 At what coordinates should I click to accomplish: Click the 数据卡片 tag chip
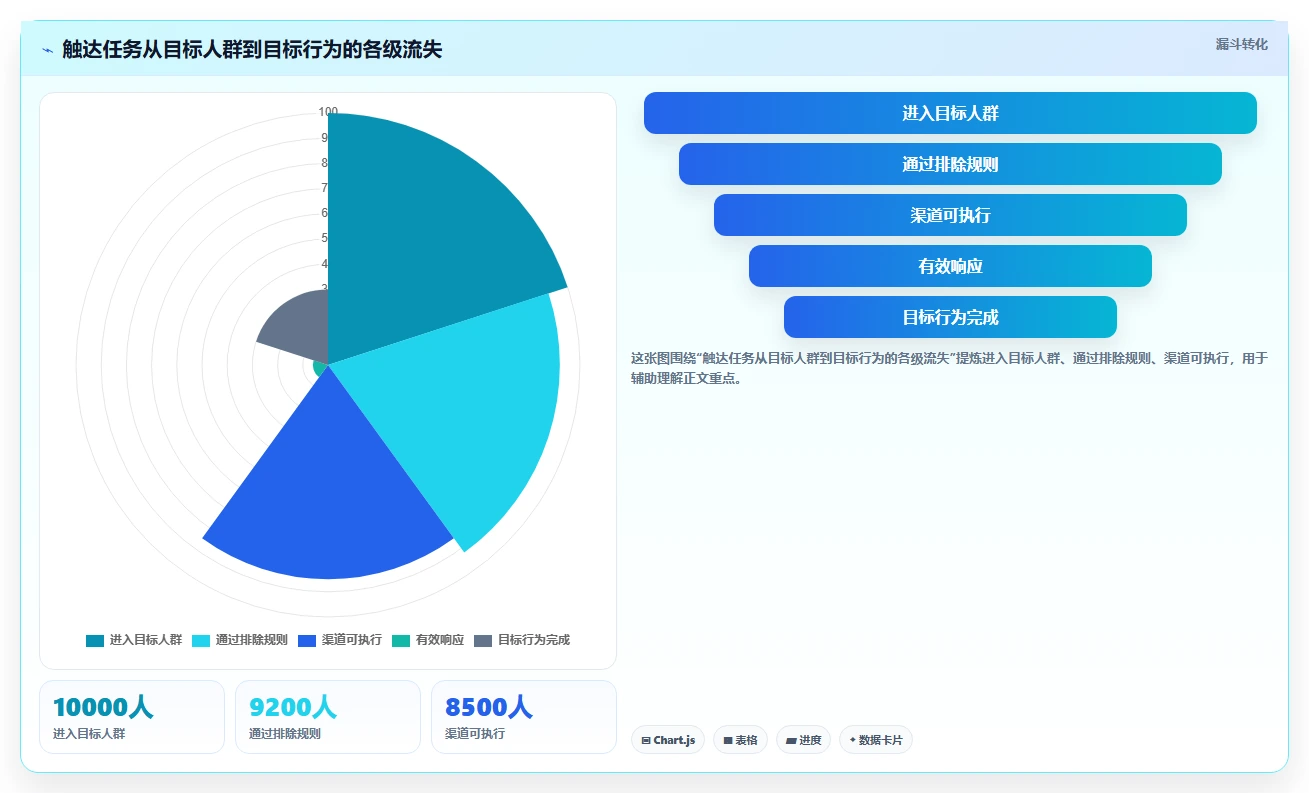click(x=876, y=740)
